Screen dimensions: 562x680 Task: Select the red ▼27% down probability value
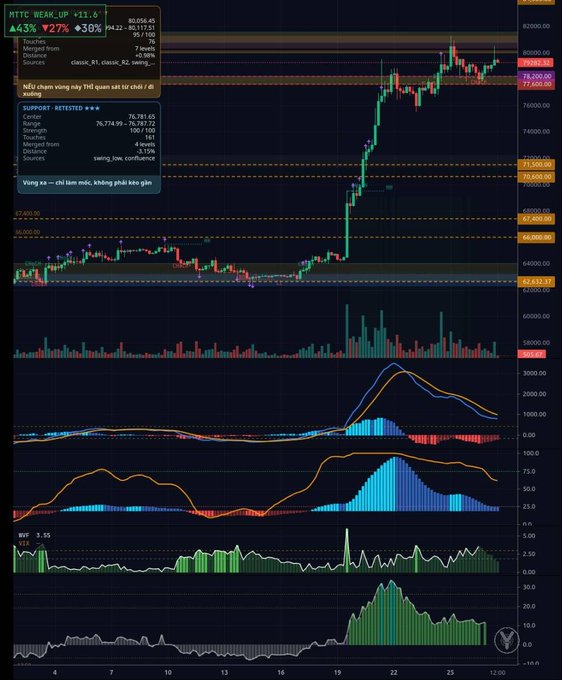pos(55,29)
